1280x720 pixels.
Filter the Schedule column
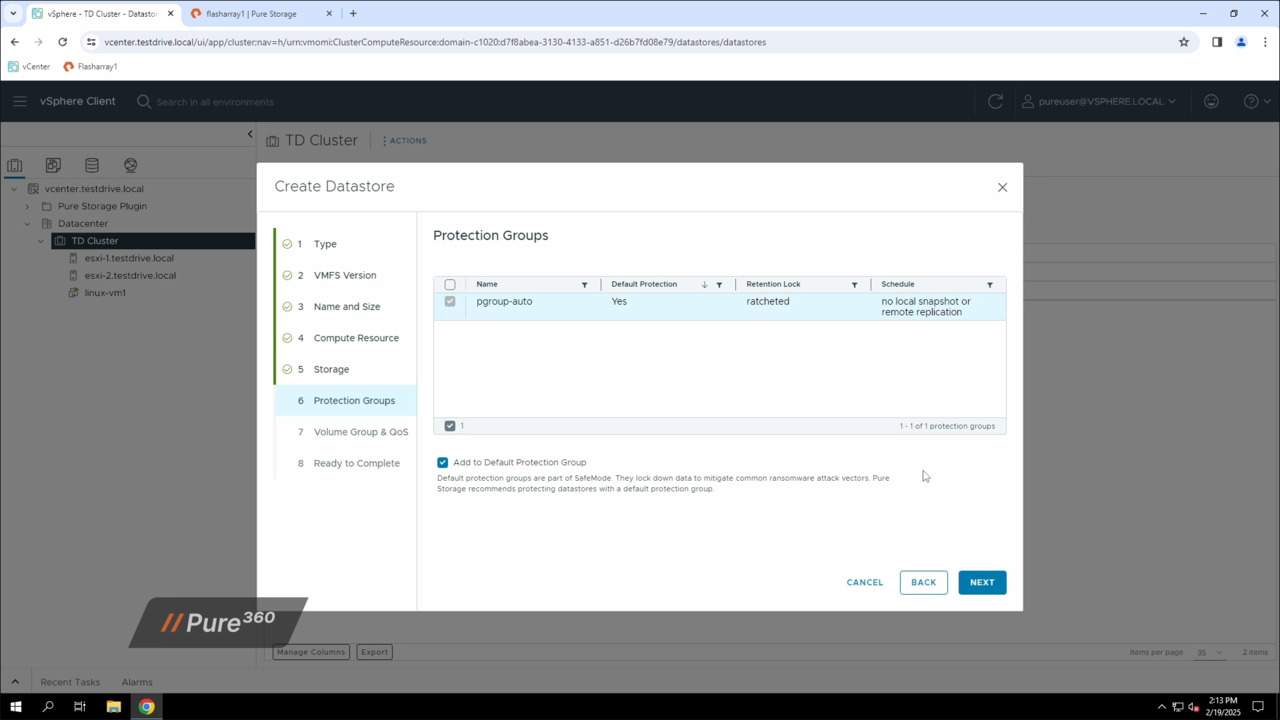coord(989,284)
